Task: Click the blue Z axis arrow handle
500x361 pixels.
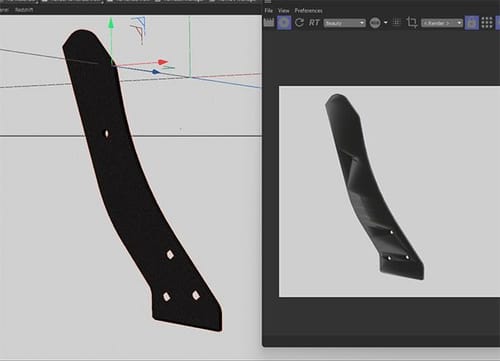Action: click(156, 72)
